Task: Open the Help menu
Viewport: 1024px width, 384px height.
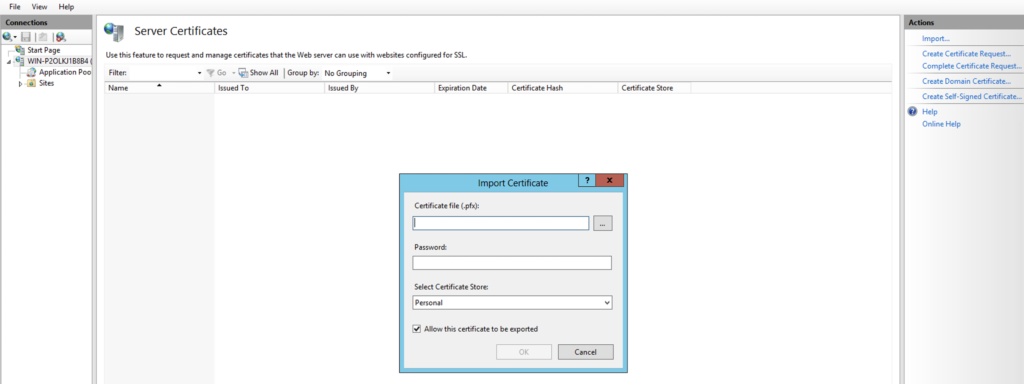Action: click(x=66, y=7)
